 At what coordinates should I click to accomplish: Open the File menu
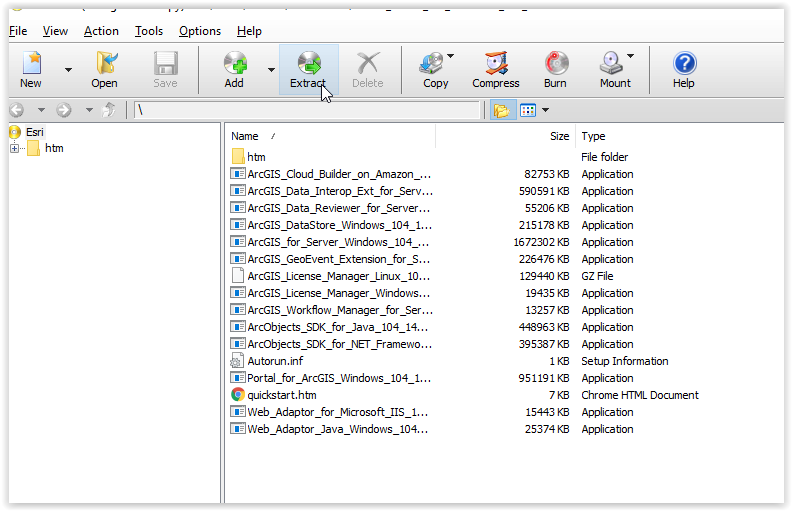coord(18,31)
